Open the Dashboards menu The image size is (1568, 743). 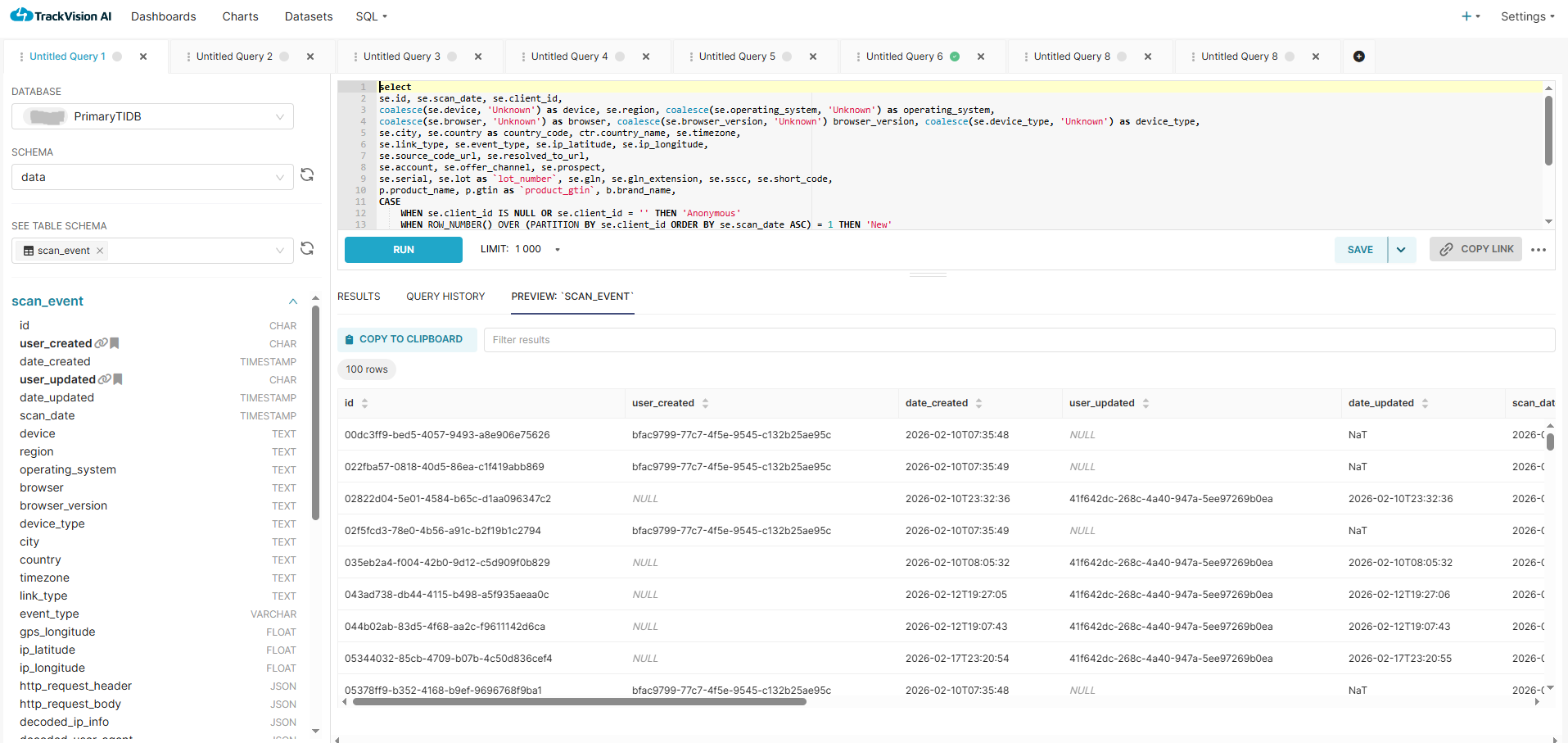(164, 16)
